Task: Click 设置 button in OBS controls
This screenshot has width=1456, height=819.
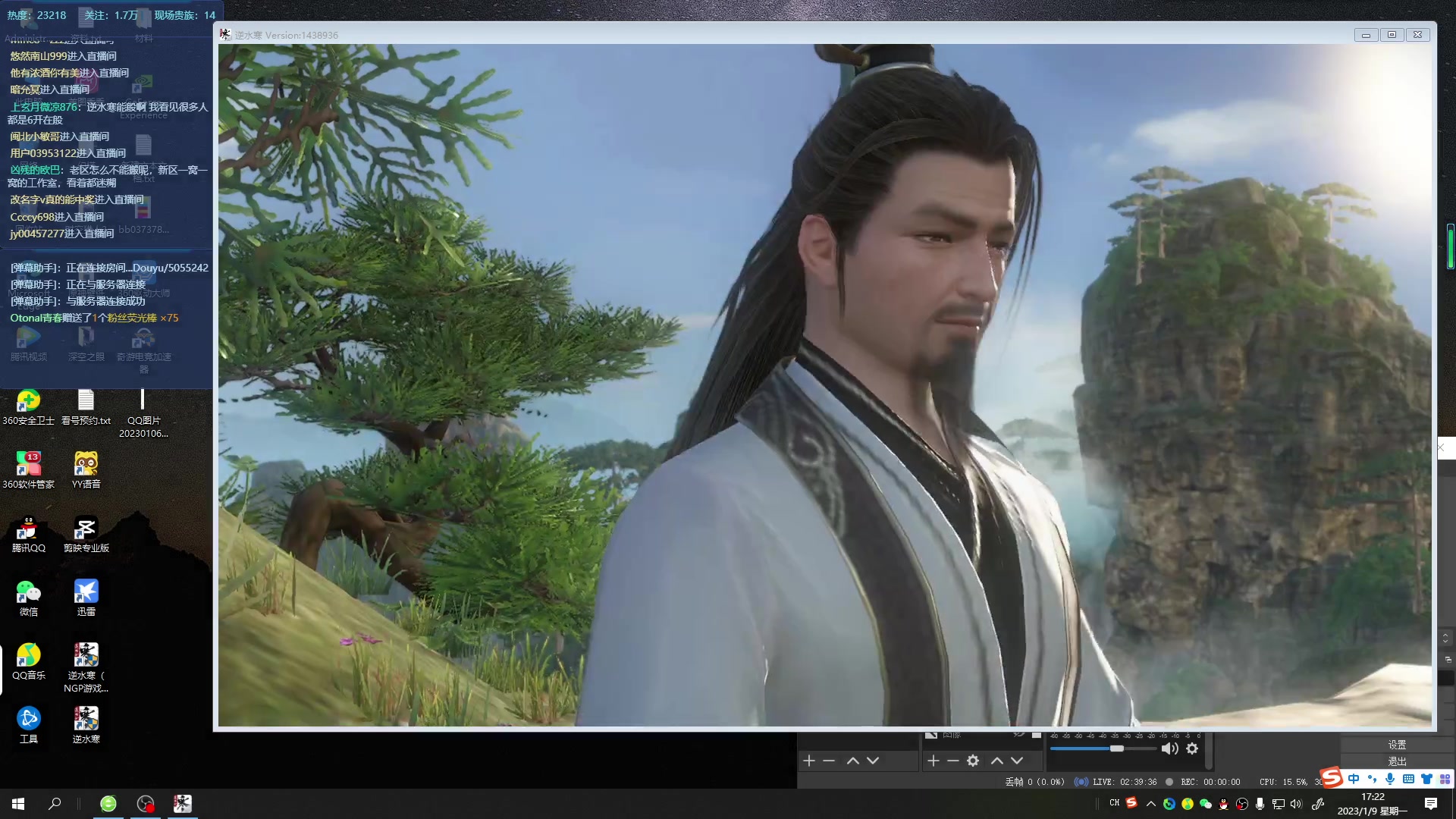Action: (1397, 745)
